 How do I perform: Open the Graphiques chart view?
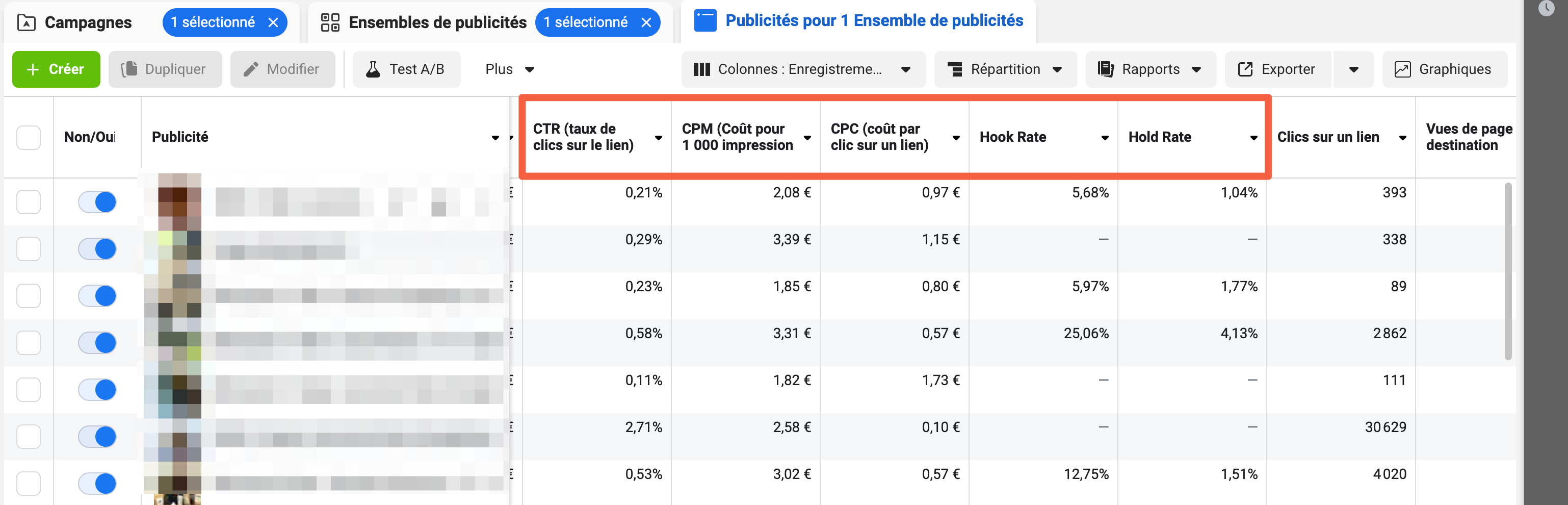(1445, 69)
